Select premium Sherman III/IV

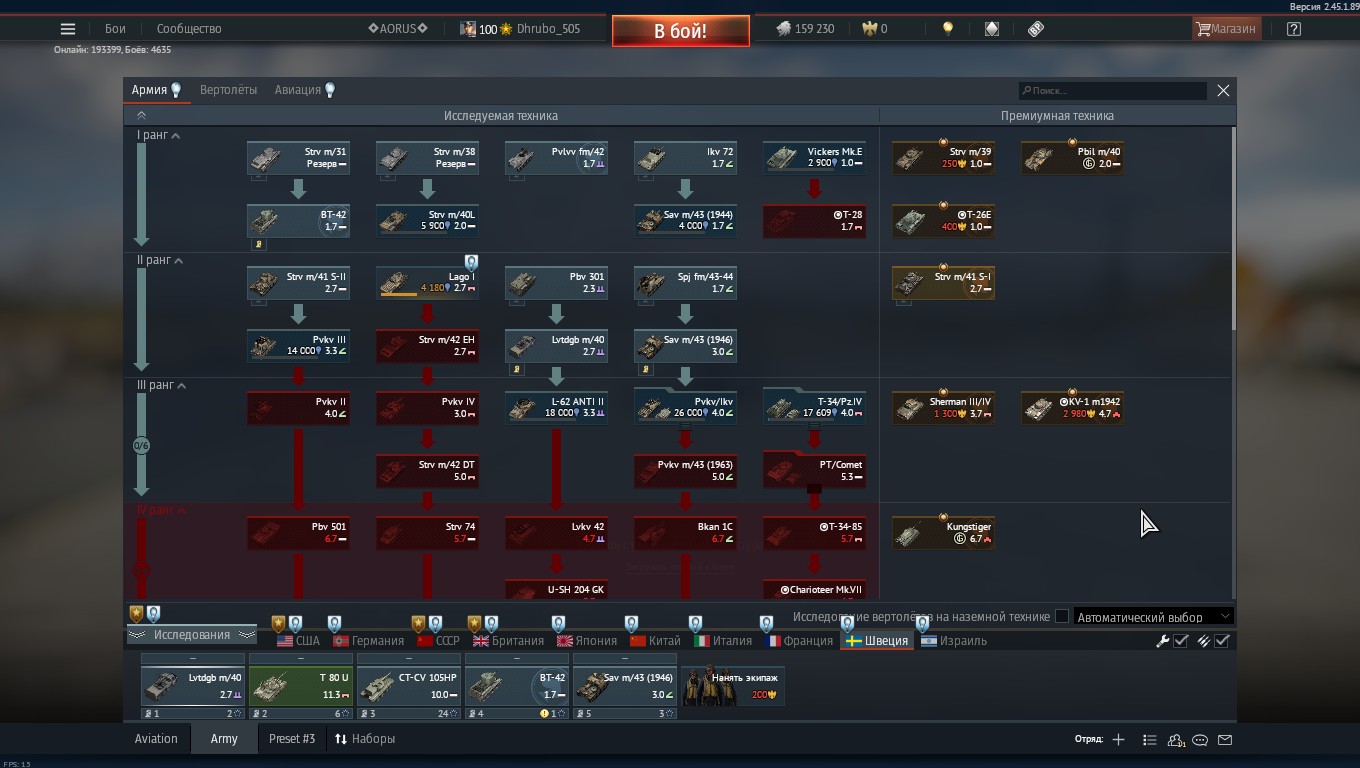tap(943, 408)
